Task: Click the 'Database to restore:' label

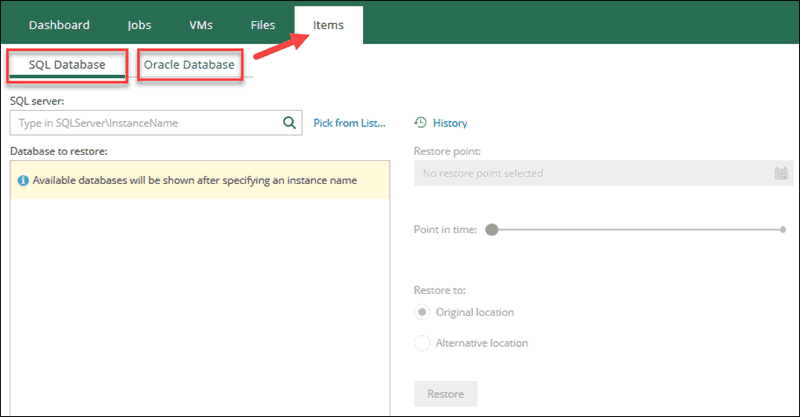Action: point(59,151)
